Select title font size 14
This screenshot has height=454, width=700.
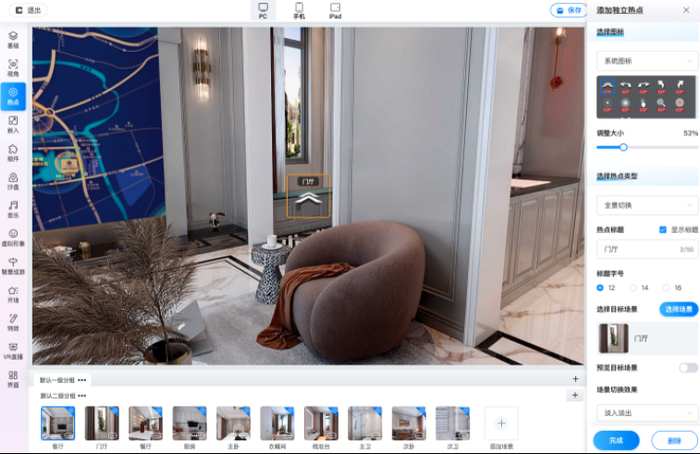click(633, 288)
